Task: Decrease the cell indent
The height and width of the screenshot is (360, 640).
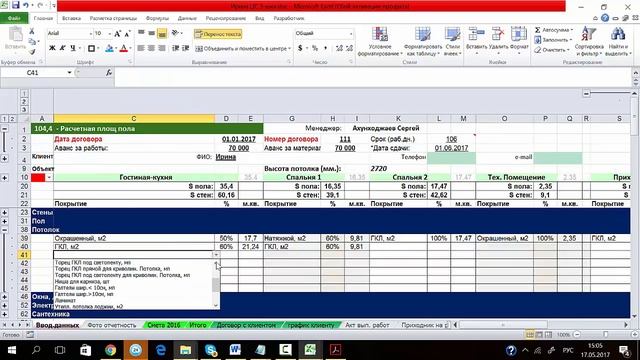Action: pyautogui.click(x=176, y=48)
